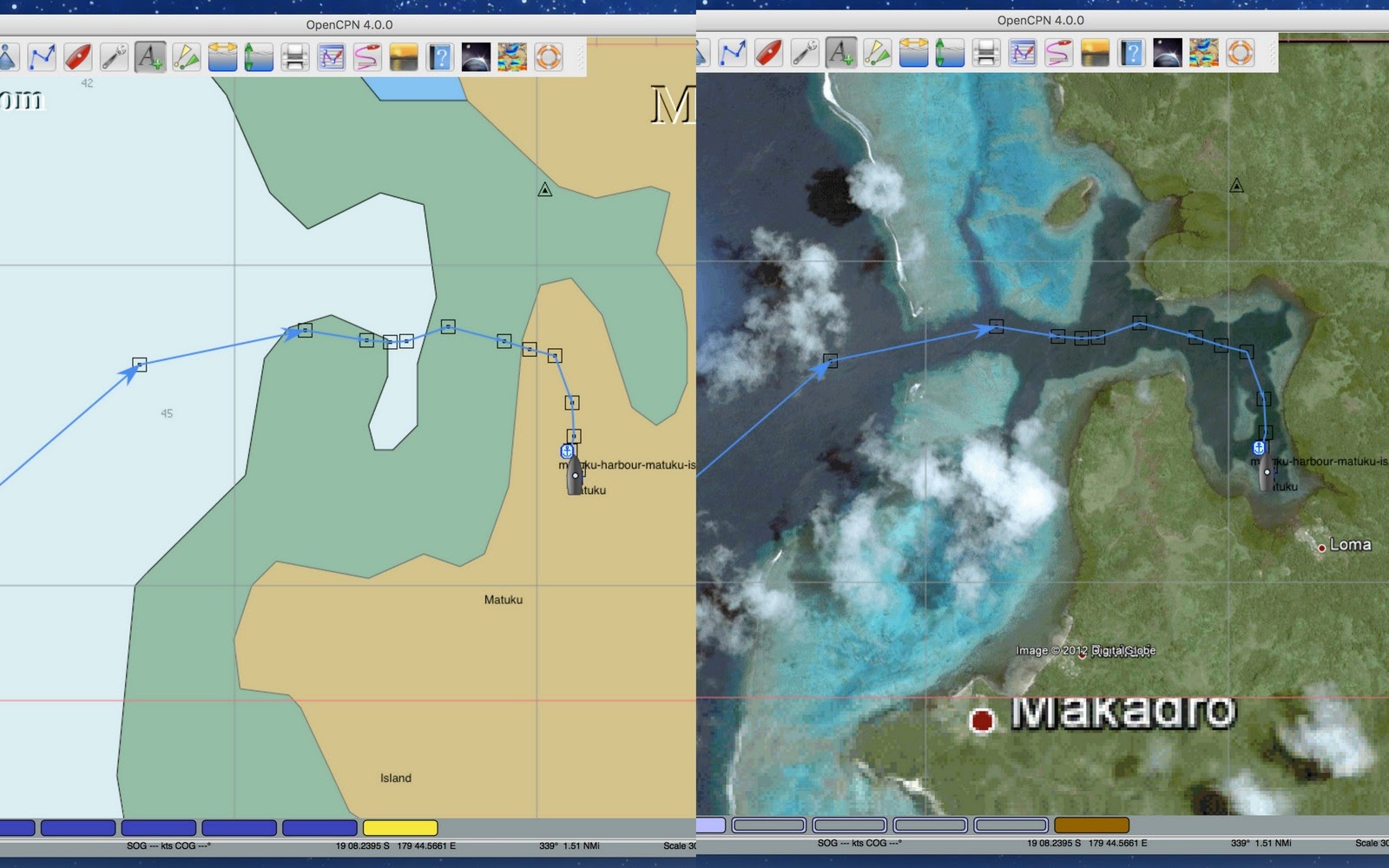Viewport: 1389px width, 868px height.
Task: Click the earth globe plugin icon in vector window
Action: click(x=476, y=57)
